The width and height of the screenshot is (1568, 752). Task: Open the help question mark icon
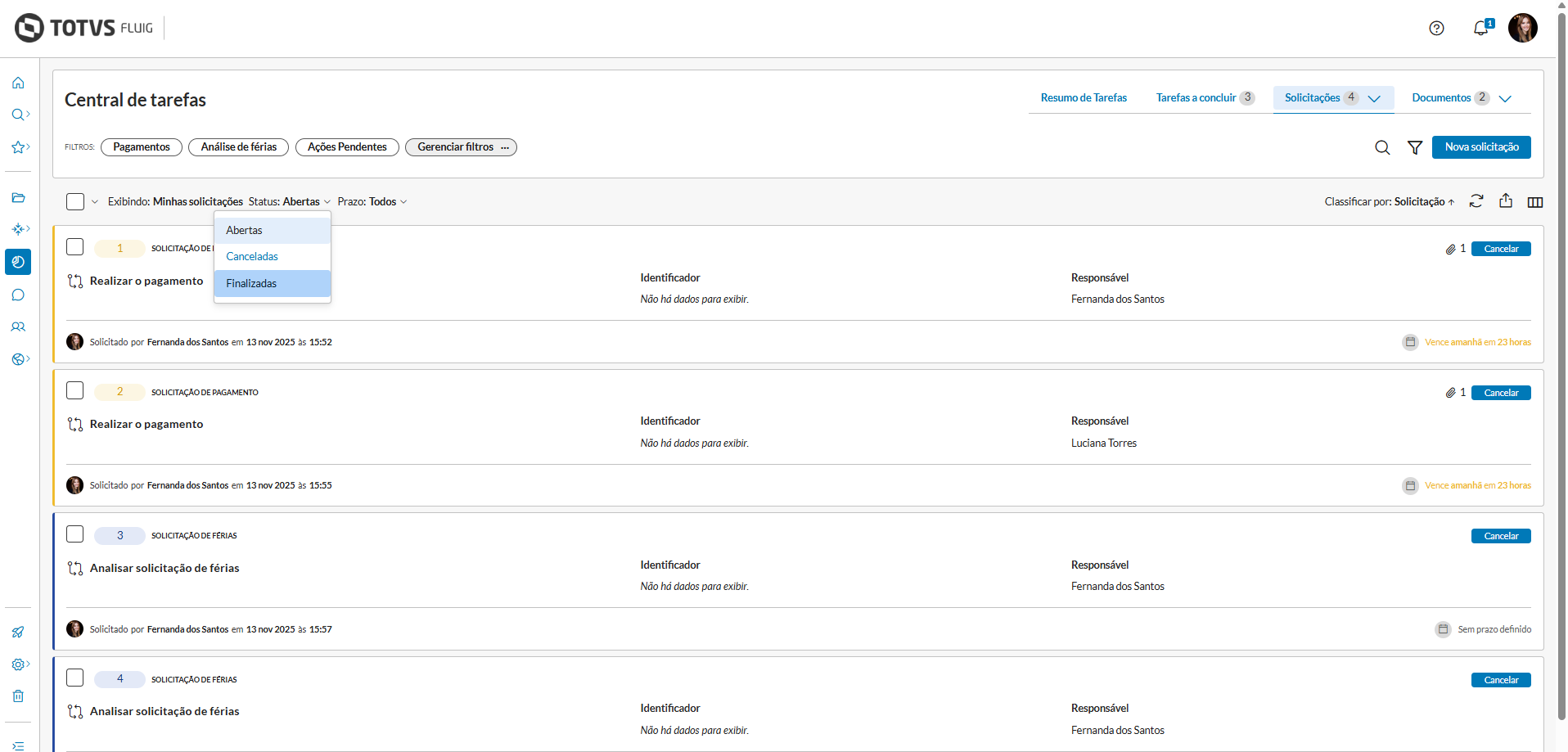tap(1436, 29)
